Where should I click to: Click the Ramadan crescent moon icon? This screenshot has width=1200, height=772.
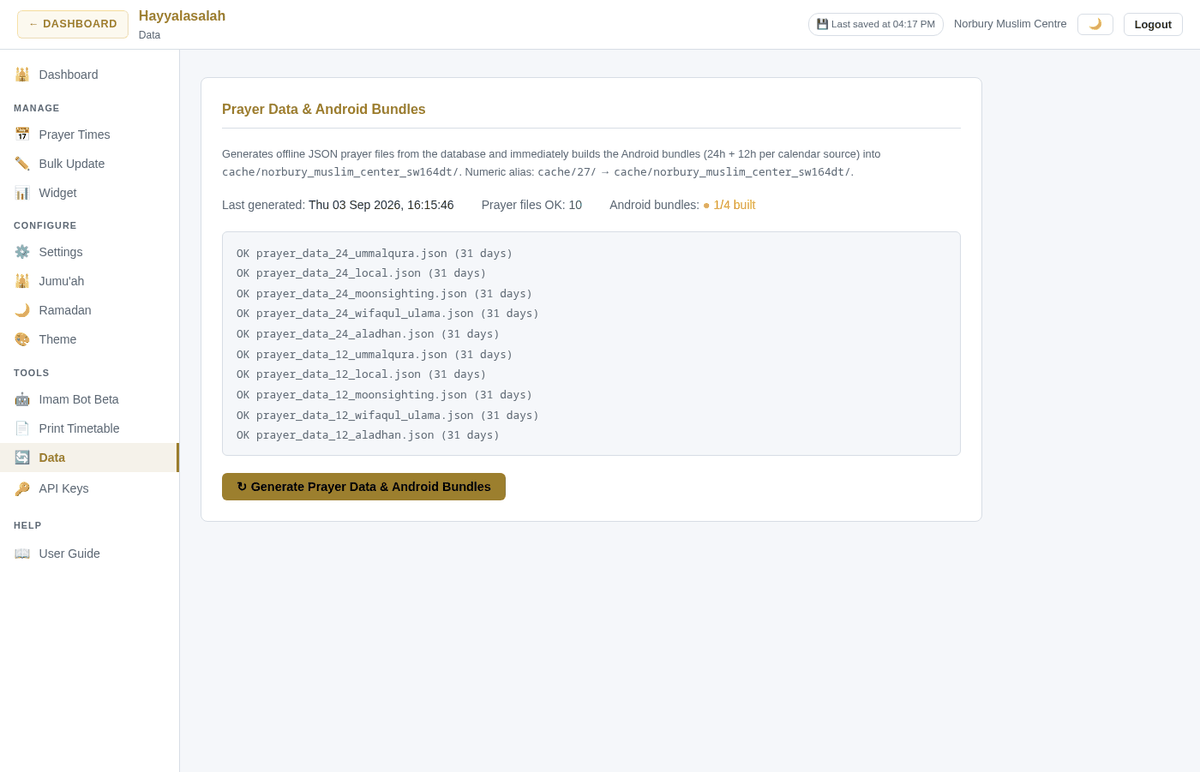click(22, 310)
